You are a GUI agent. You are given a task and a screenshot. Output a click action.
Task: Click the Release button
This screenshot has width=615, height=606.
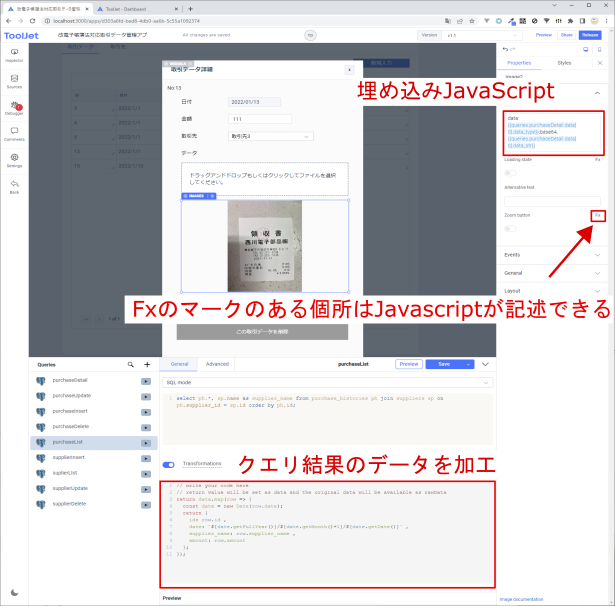pos(590,35)
